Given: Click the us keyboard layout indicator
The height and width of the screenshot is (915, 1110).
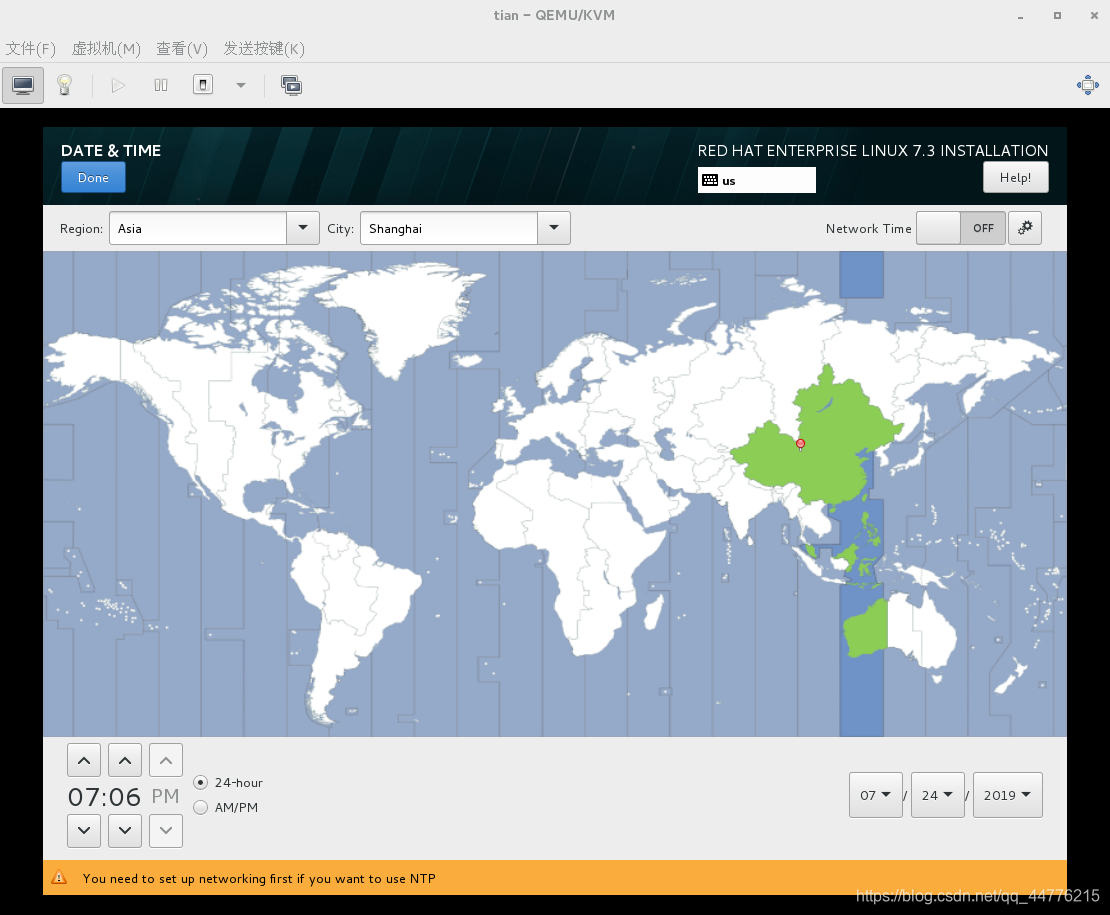Looking at the screenshot, I should click(756, 180).
